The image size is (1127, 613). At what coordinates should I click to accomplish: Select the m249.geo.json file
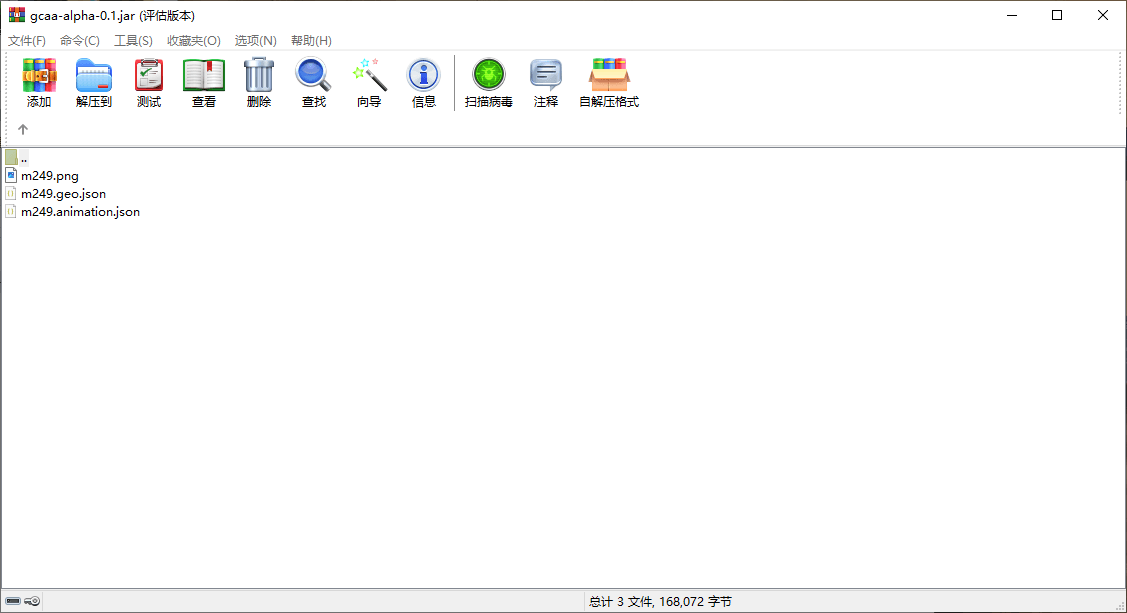[x=63, y=194]
